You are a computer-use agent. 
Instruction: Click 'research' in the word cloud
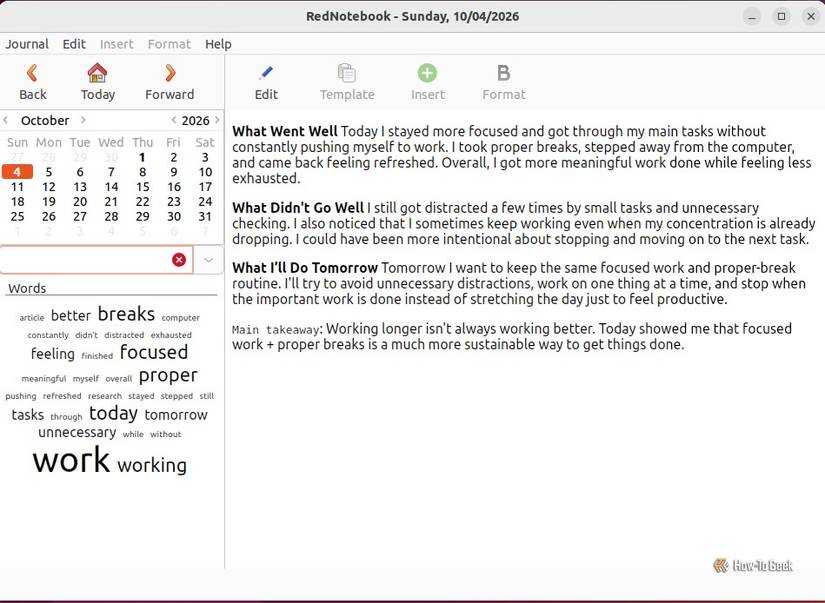coord(105,396)
